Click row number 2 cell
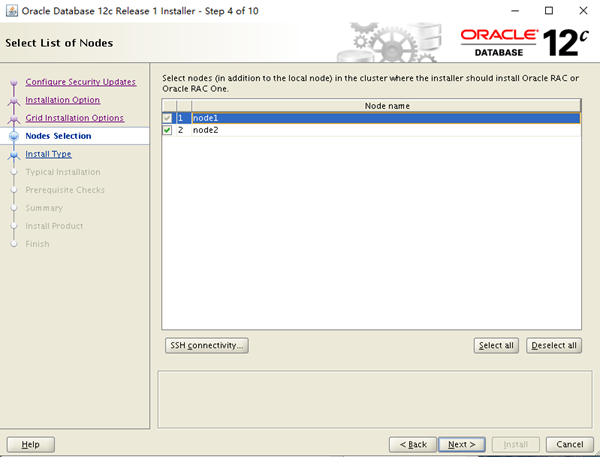Screen dimensions: 600x457 pyautogui.click(x=184, y=130)
